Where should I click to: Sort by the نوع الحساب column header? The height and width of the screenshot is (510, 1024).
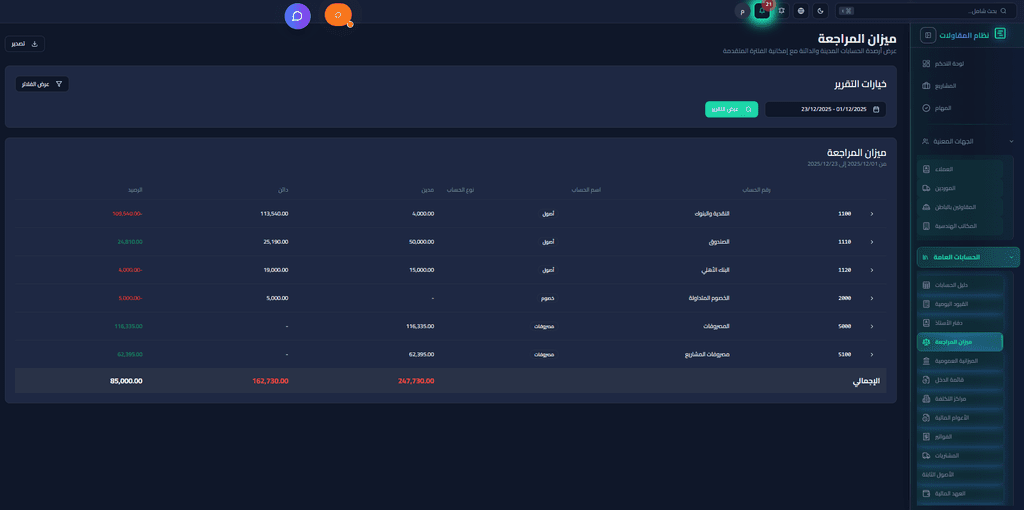tap(460, 189)
